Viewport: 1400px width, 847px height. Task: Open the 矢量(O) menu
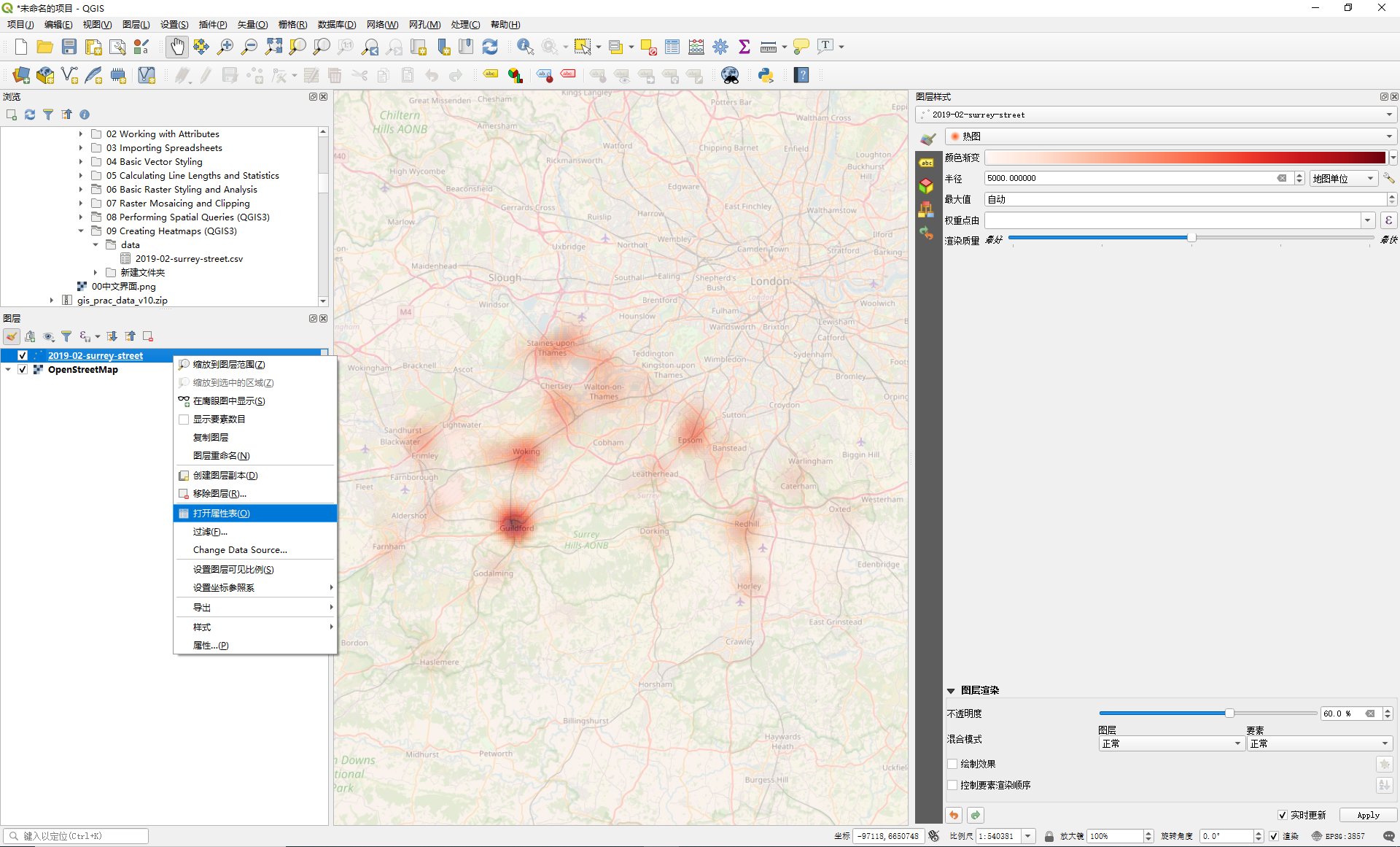click(252, 24)
